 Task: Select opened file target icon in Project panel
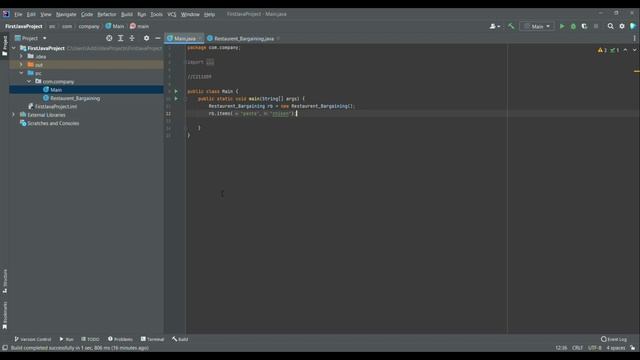(109, 38)
